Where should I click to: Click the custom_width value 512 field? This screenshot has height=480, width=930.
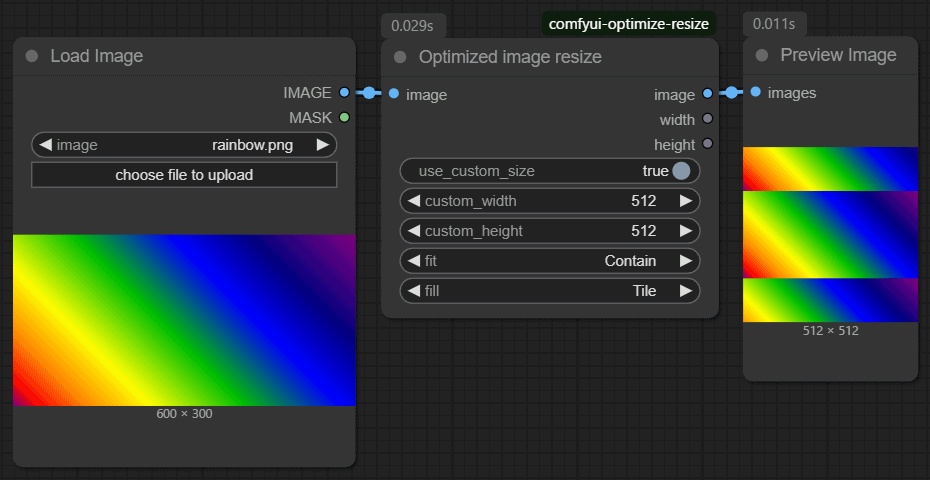[x=643, y=201]
